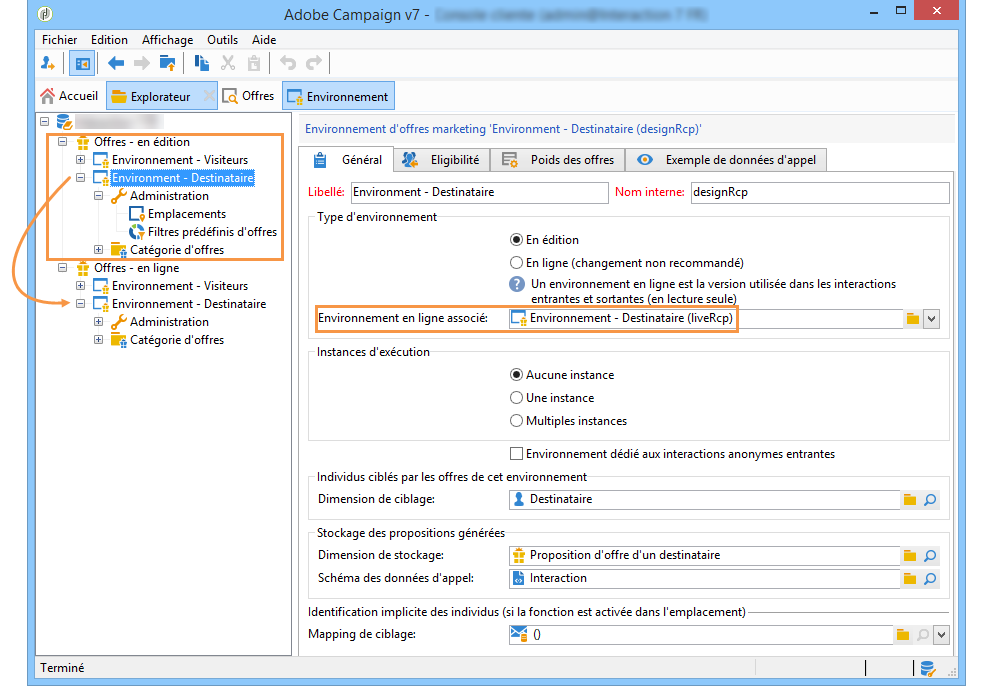984x691 pixels.
Task: Select the Multiples instances radio button
Action: pos(516,420)
